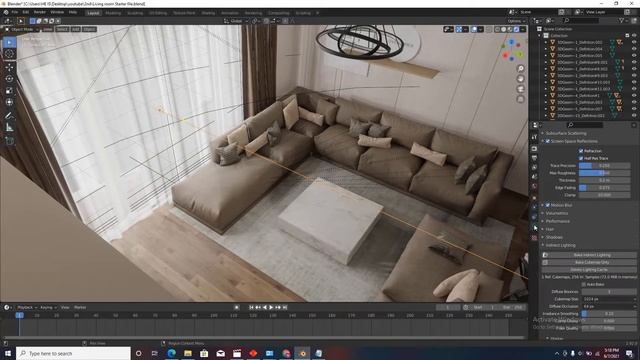Toggle the camera view icon
Image resolution: width=640 pixels, height=360 pixels.
click(520, 89)
